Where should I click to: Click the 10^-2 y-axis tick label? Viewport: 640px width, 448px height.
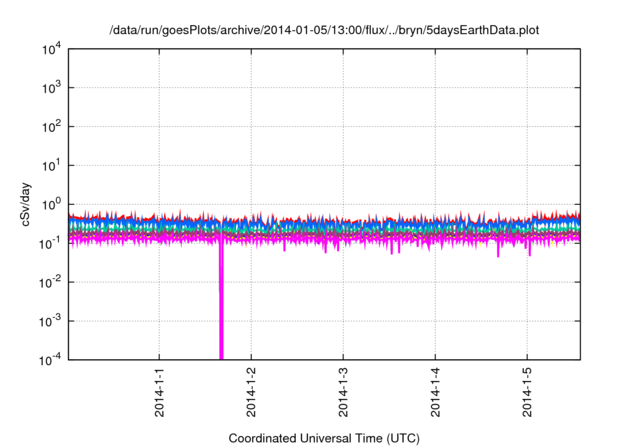(x=51, y=282)
